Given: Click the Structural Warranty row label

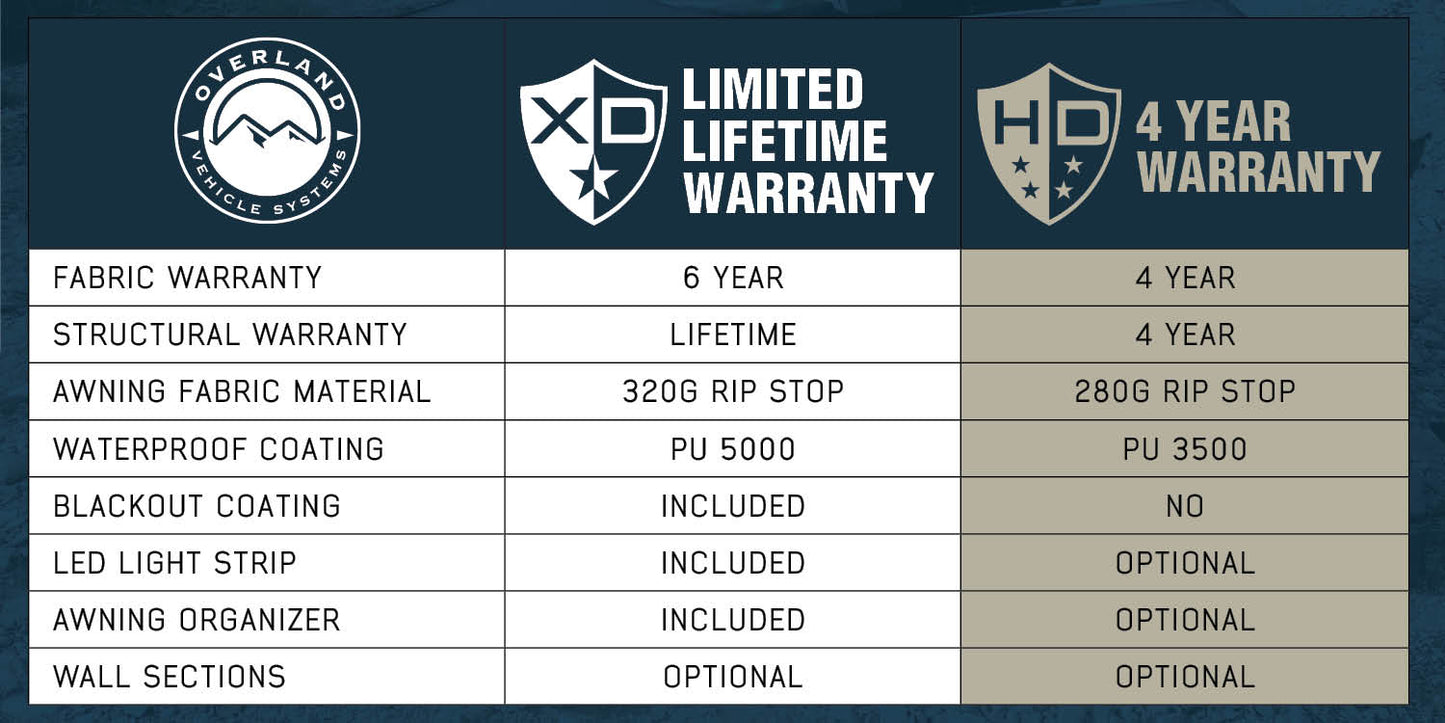Looking at the screenshot, I should coord(230,334).
